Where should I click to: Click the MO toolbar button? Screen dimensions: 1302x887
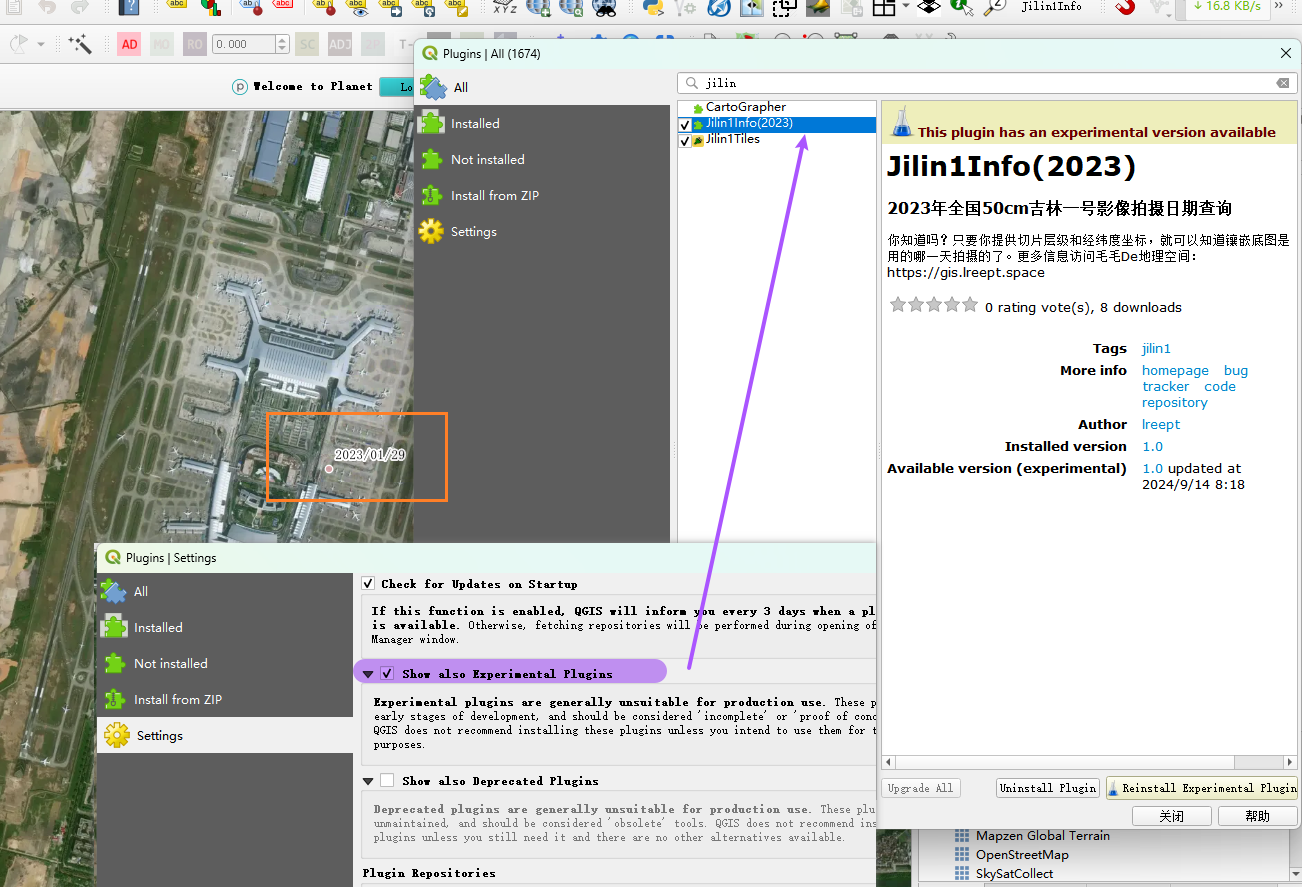click(x=161, y=44)
